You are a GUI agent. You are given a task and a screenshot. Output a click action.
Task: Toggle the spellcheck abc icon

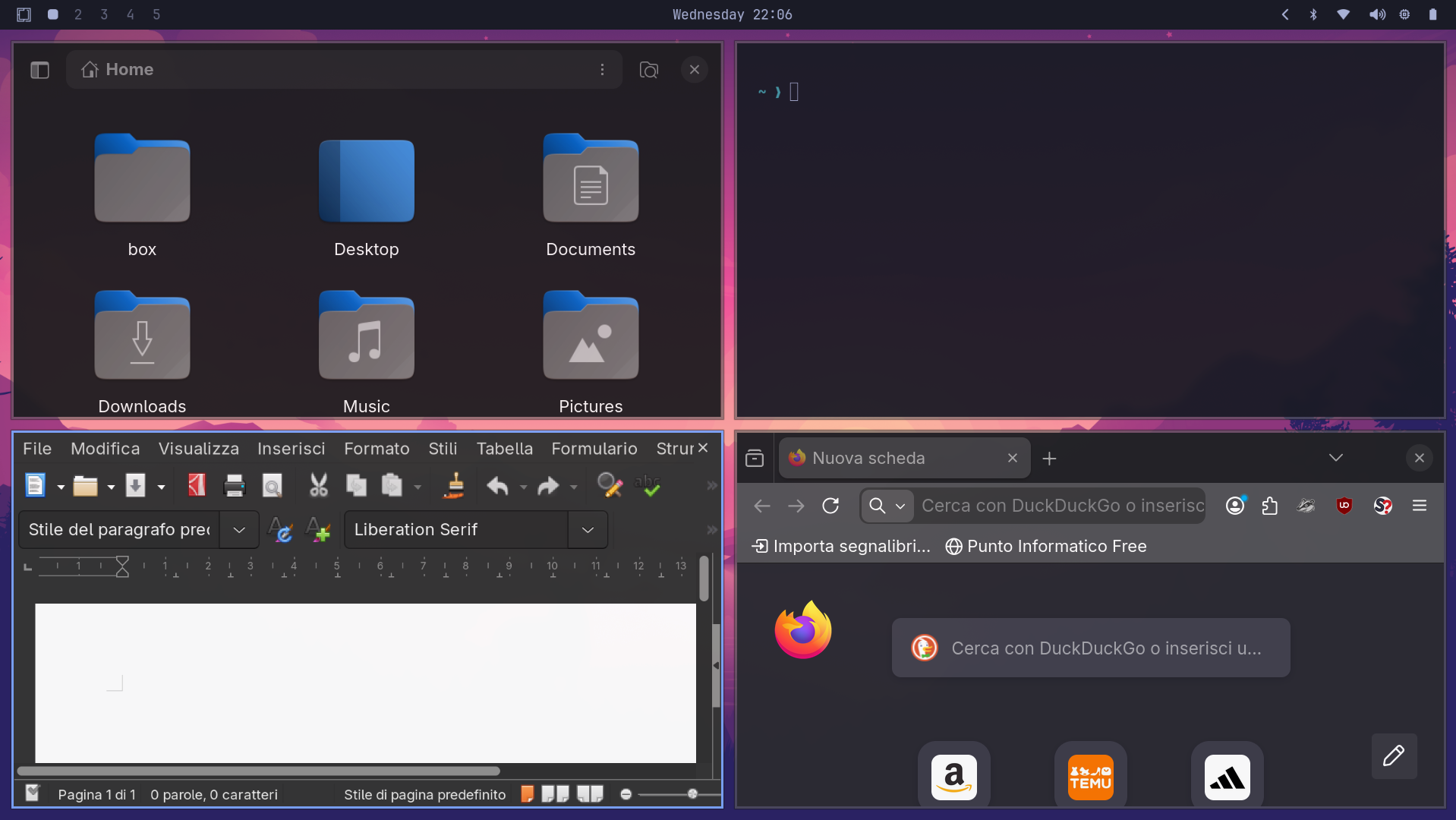(648, 485)
